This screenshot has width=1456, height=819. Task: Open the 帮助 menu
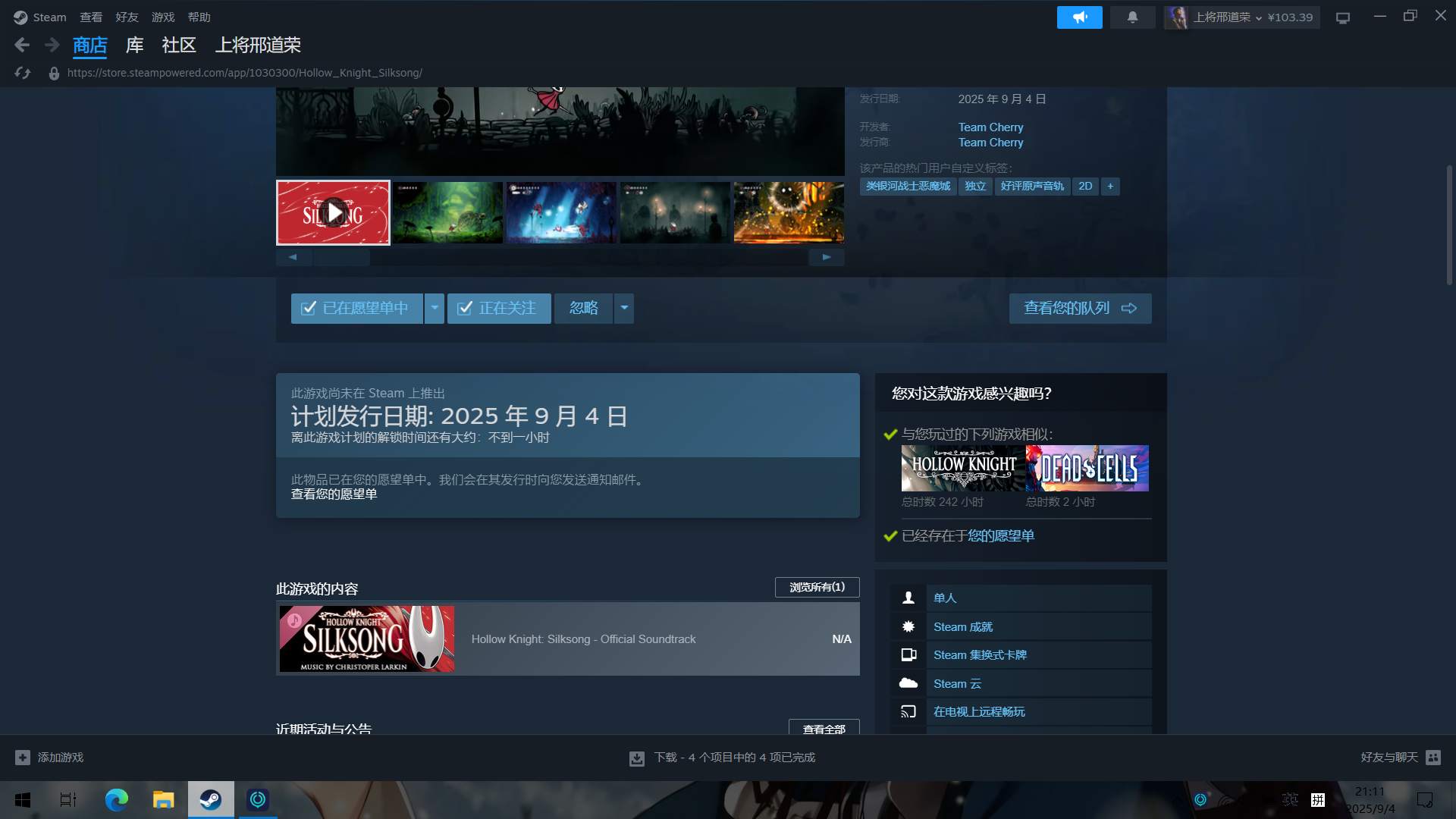[199, 17]
